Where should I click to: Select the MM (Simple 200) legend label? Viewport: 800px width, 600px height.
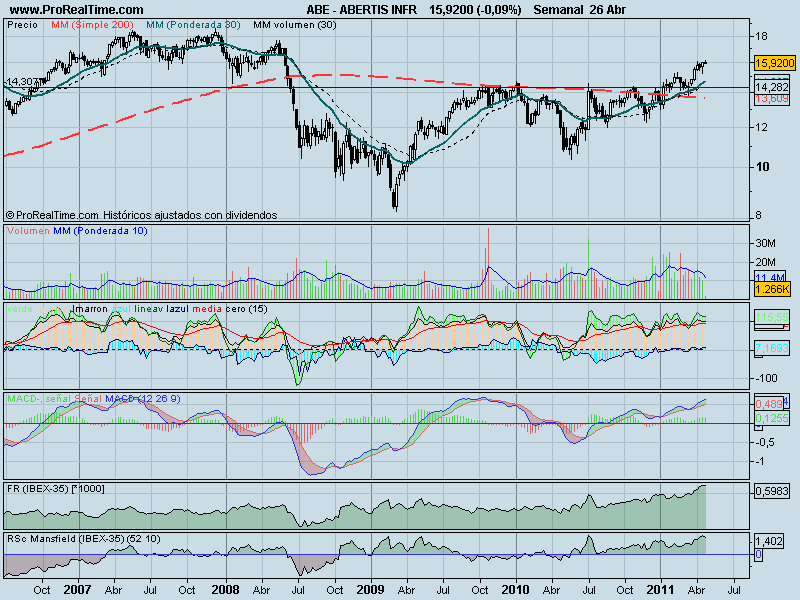coord(92,25)
